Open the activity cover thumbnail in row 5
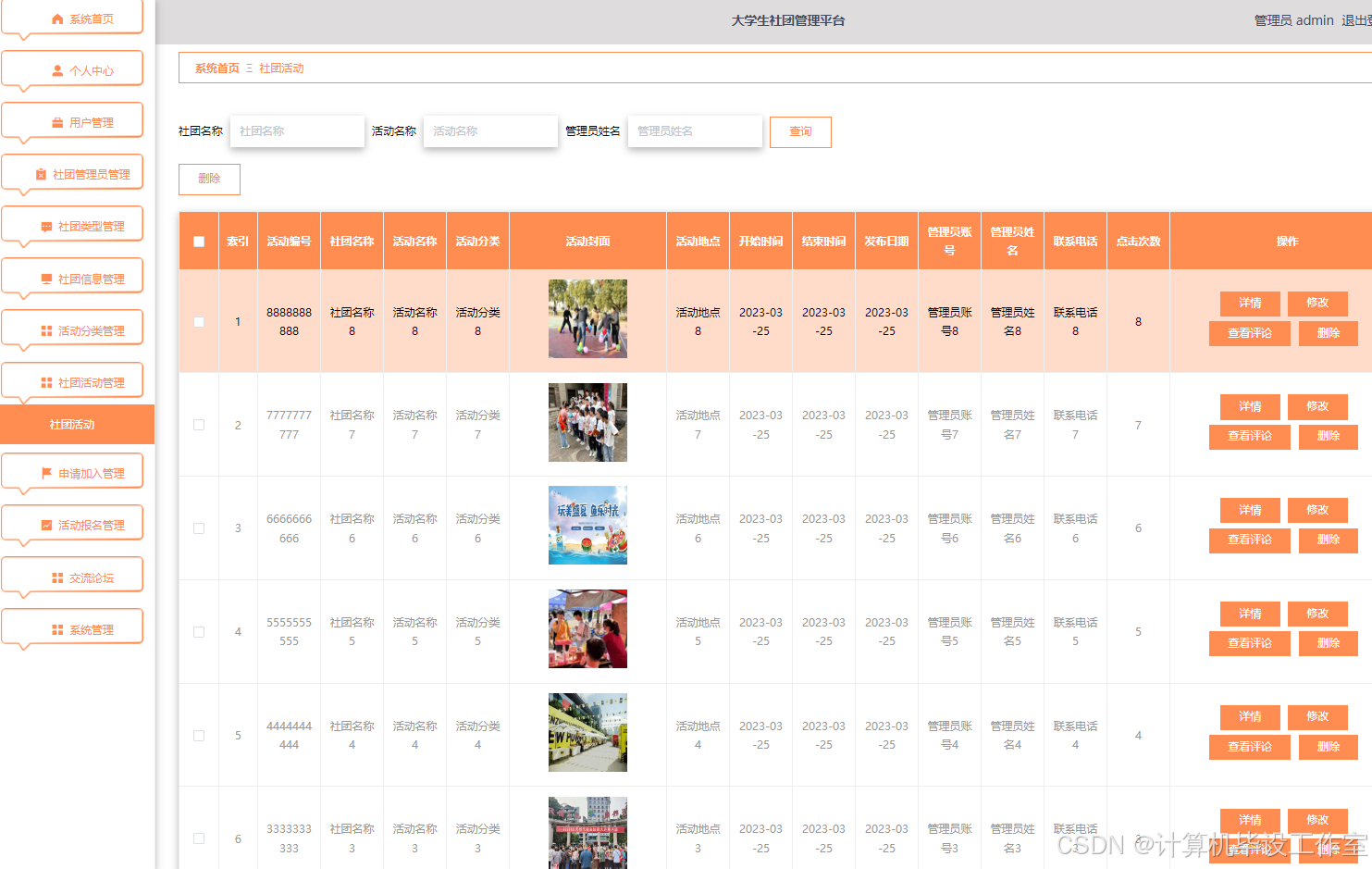Screen dimensions: 1372x869 click(x=587, y=733)
